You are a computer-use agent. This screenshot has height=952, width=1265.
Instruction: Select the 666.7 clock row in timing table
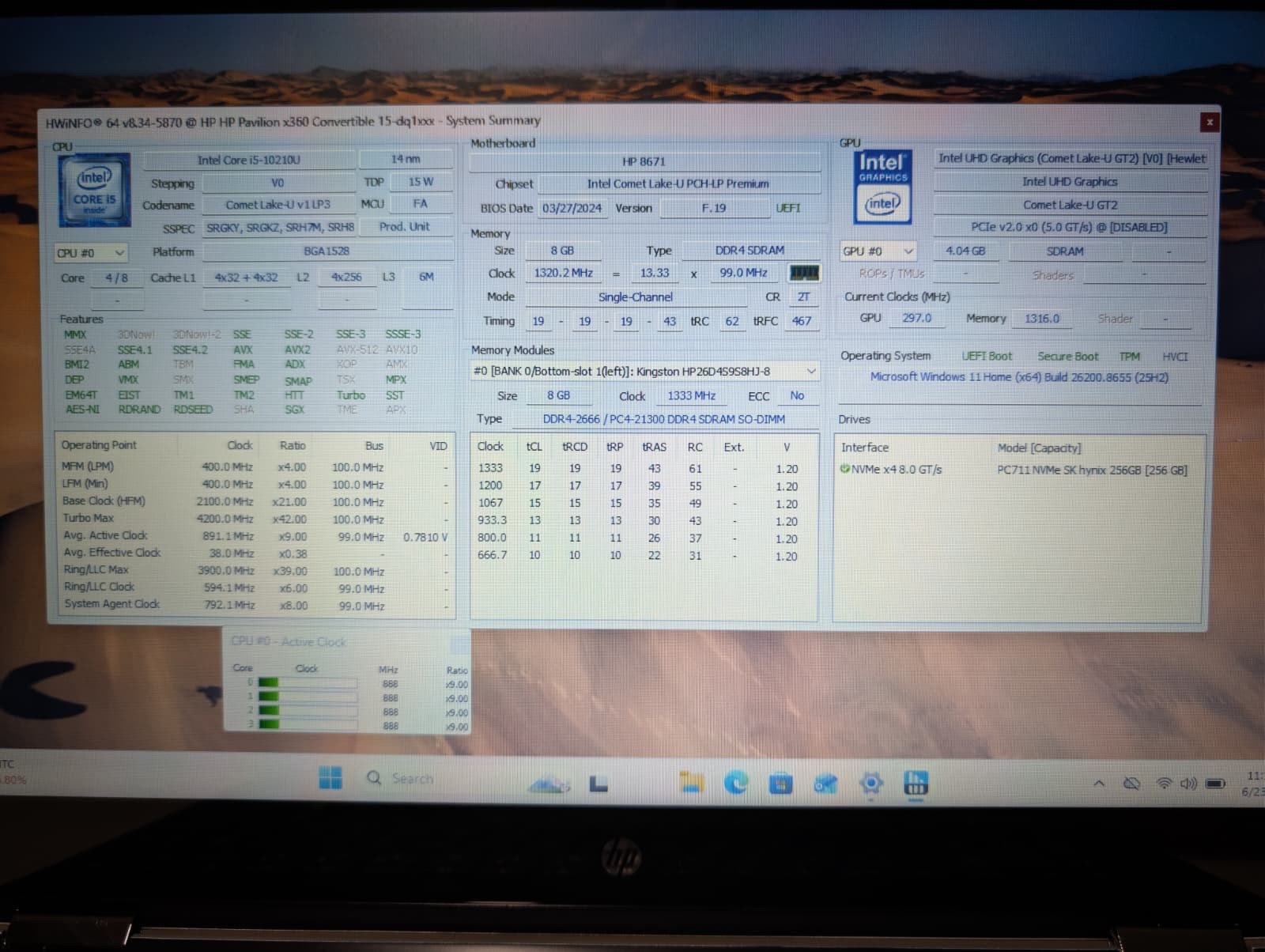(643, 555)
